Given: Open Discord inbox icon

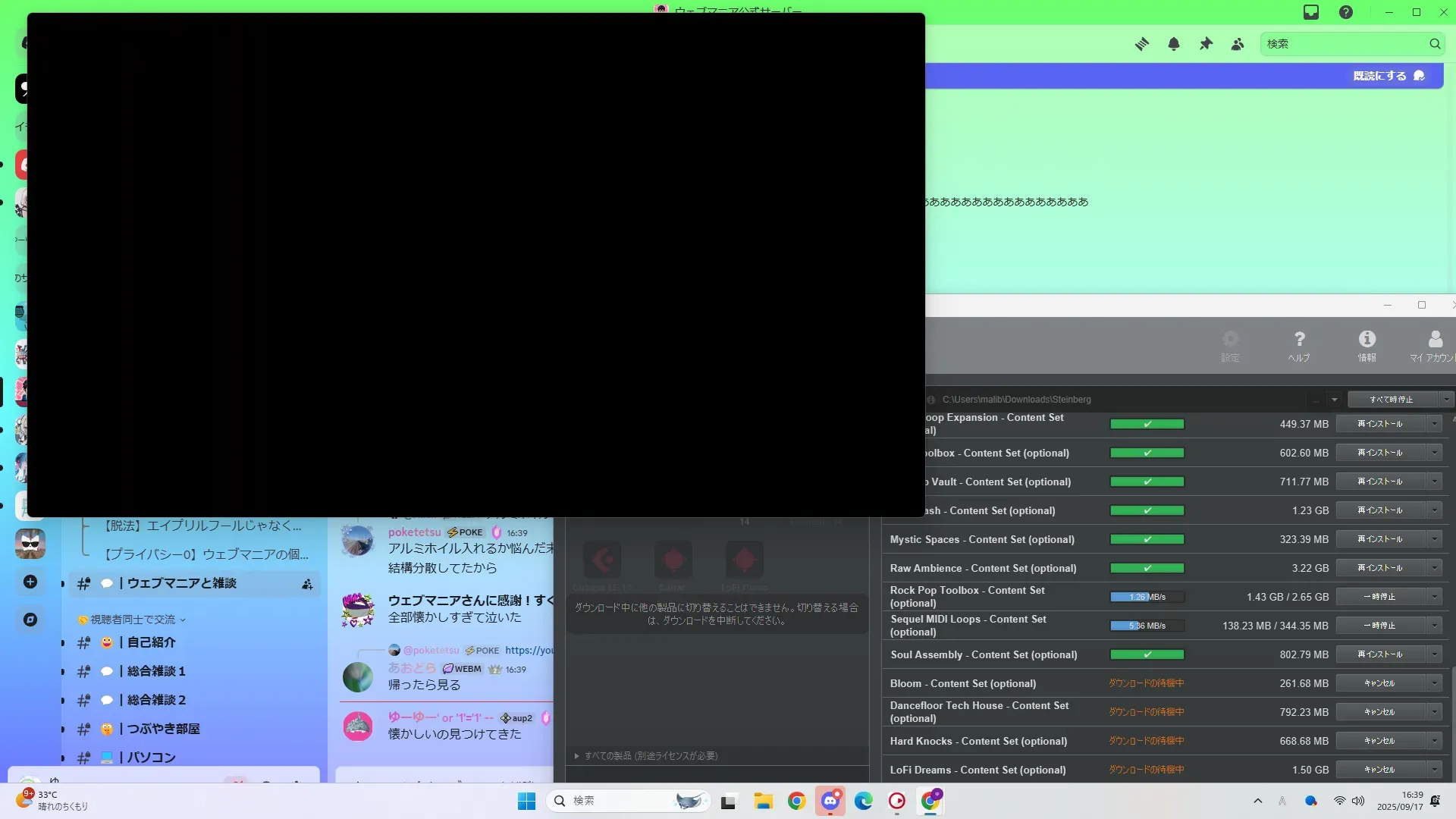Looking at the screenshot, I should [x=1311, y=12].
